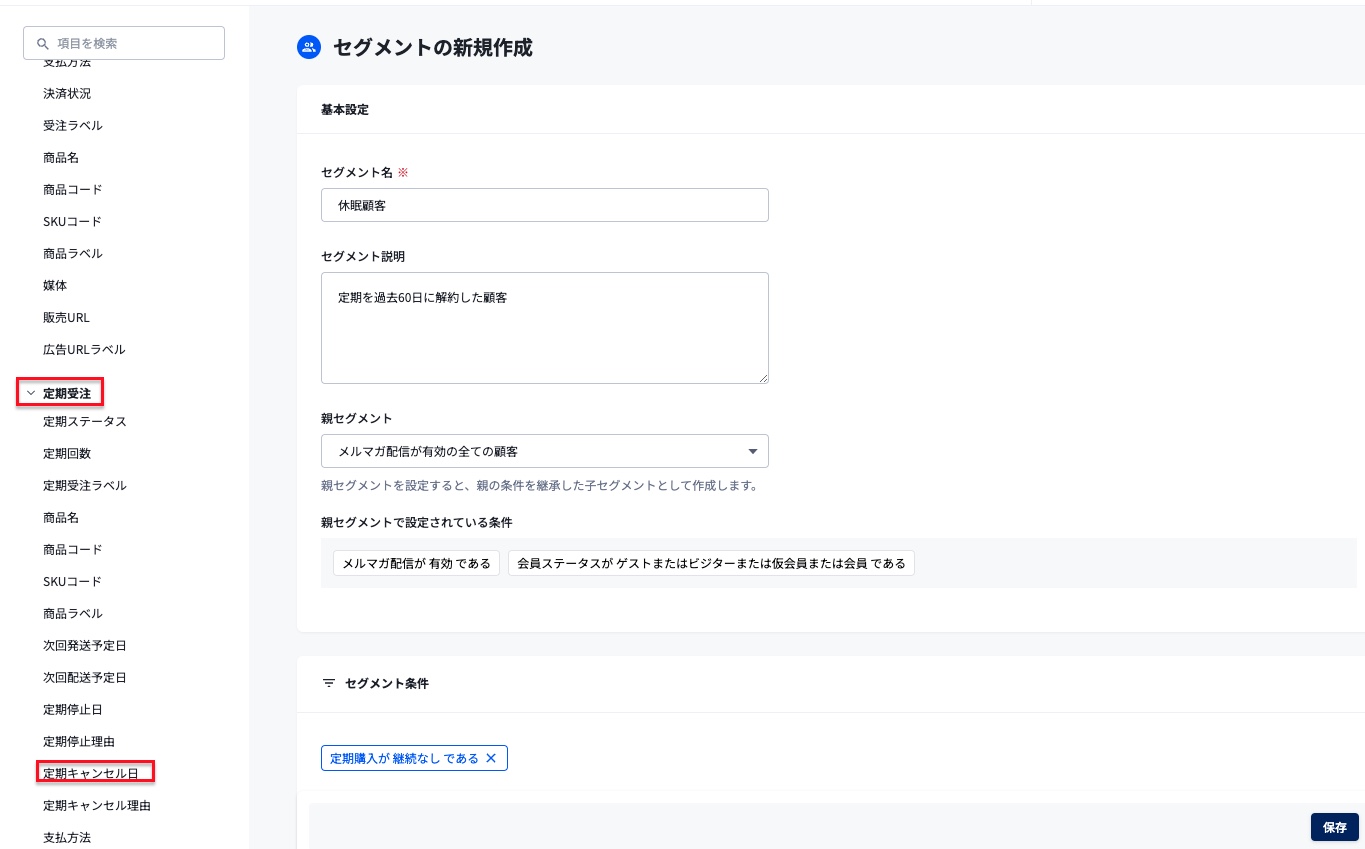1365x849 pixels.
Task: Select 広告URLラベル in the sidebar
Action: 84,350
